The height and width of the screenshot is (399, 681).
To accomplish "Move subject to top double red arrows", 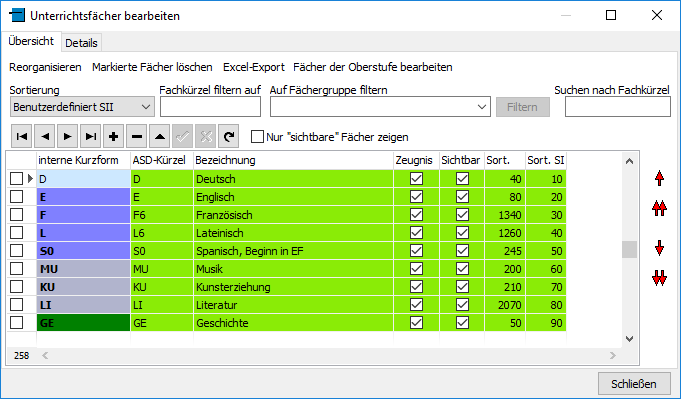I will (x=659, y=208).
